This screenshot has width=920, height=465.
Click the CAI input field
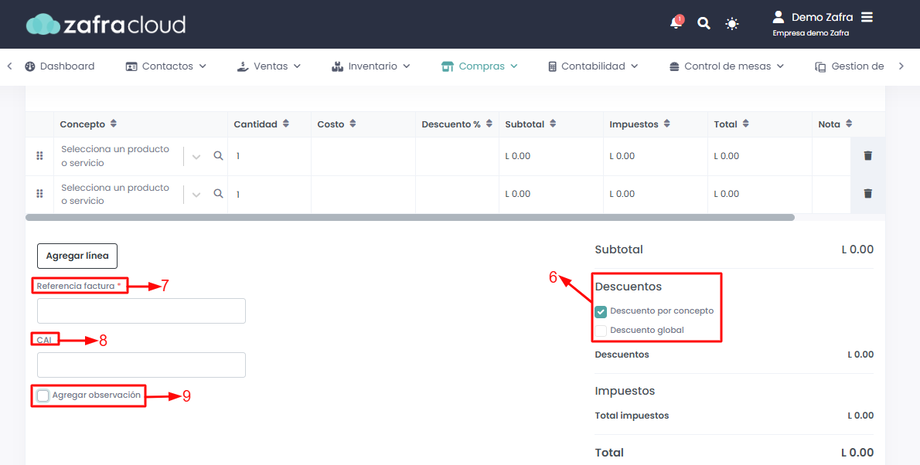tap(141, 365)
